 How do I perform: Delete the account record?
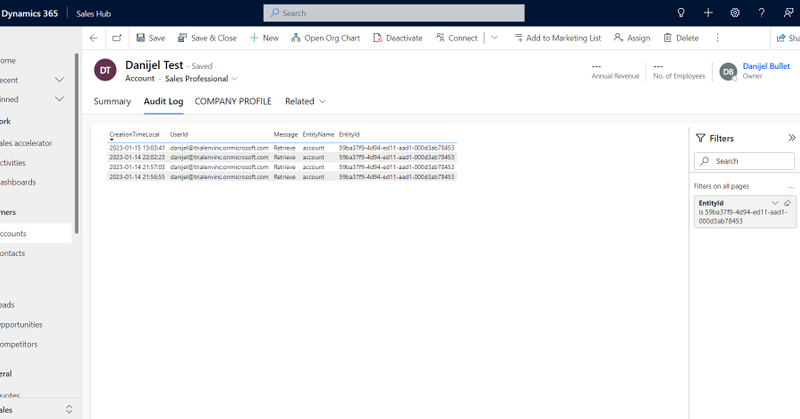[x=681, y=38]
